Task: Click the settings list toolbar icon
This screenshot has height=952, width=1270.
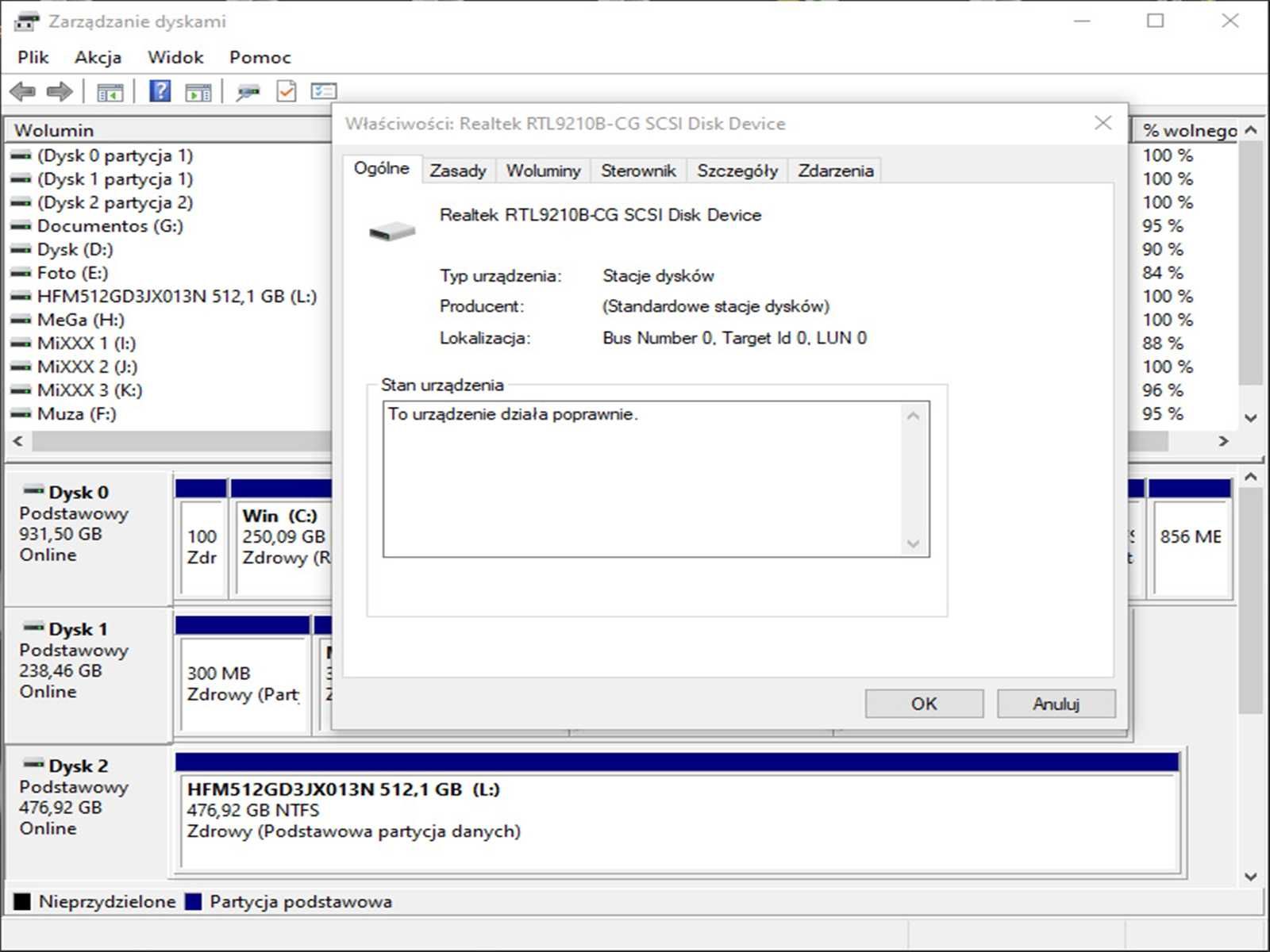Action: (x=324, y=91)
